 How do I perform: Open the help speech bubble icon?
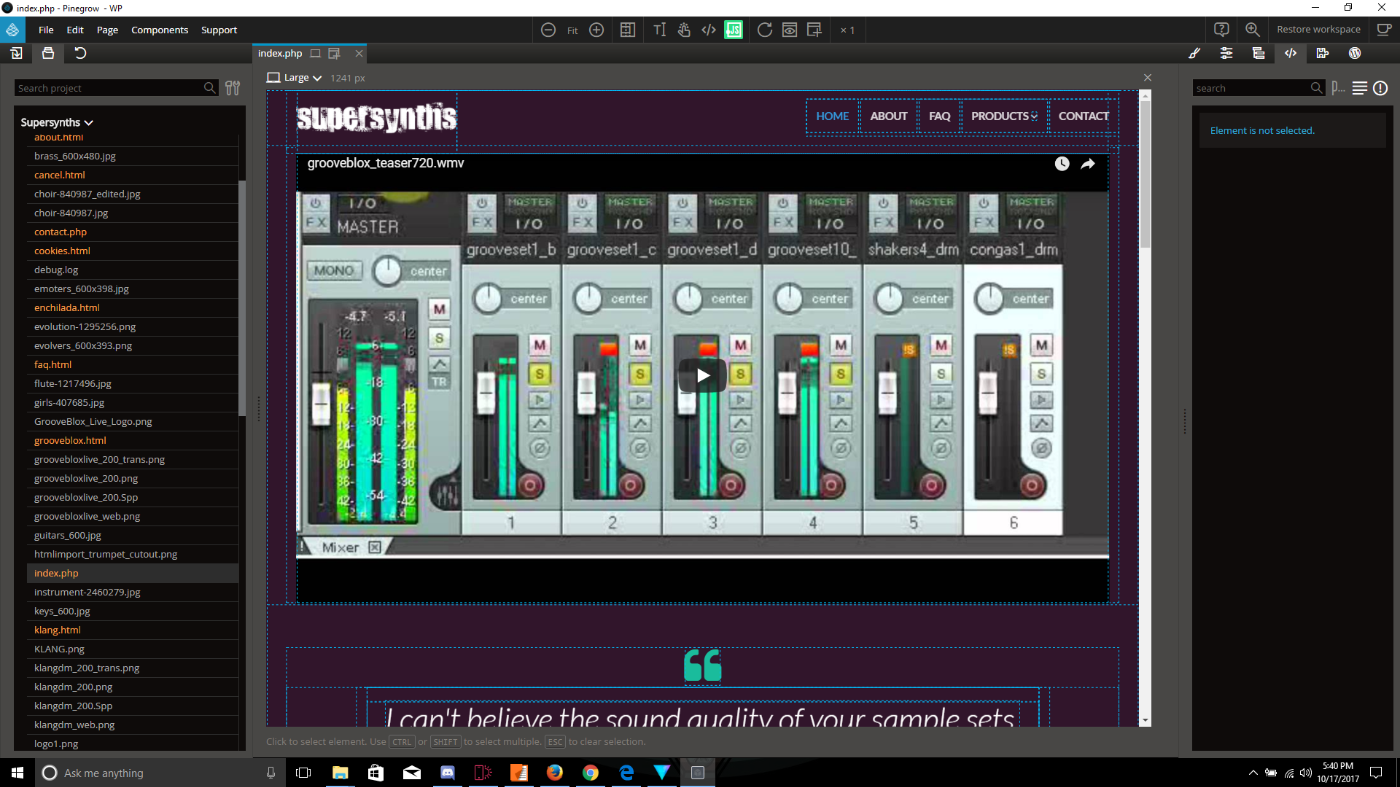pos(1221,30)
